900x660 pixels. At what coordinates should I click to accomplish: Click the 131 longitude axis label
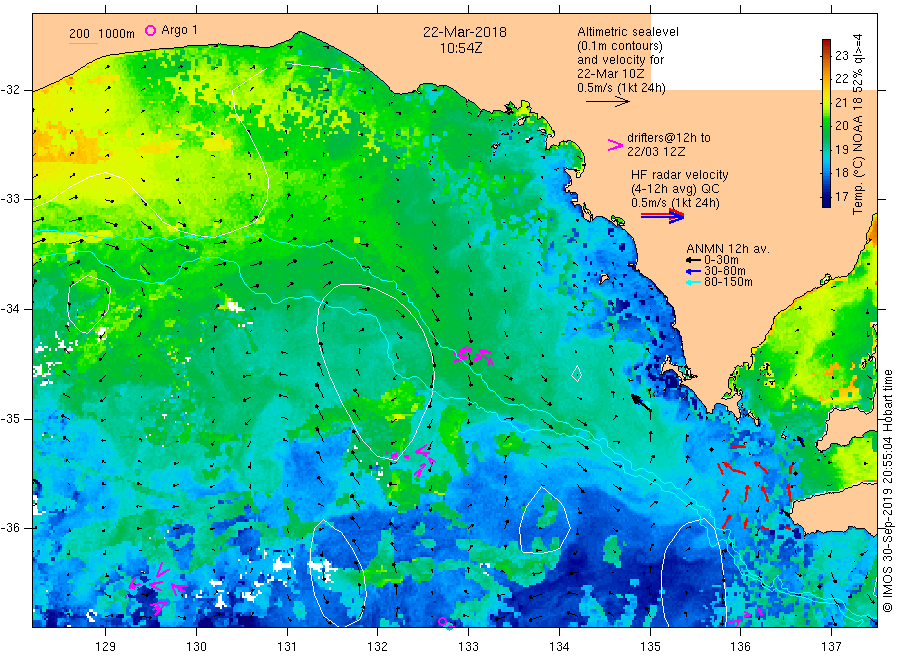[x=287, y=647]
